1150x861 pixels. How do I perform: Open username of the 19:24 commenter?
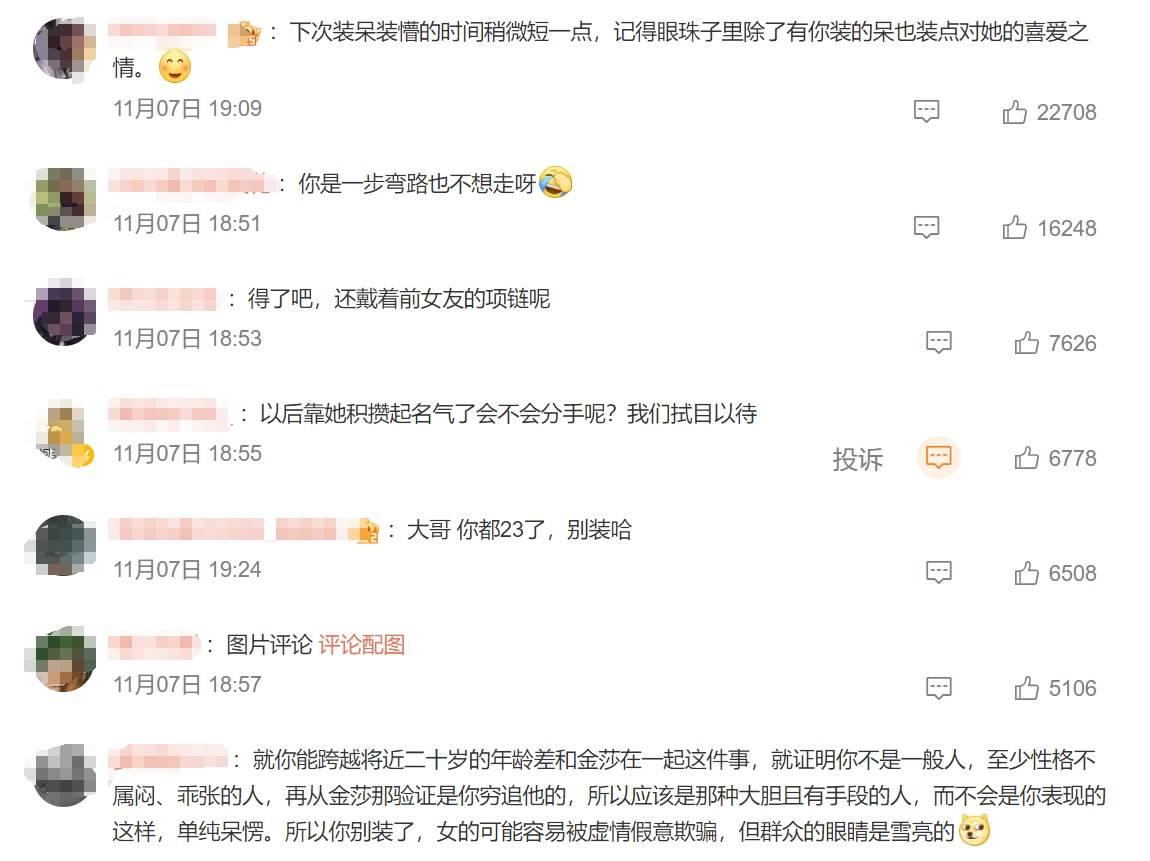243,530
